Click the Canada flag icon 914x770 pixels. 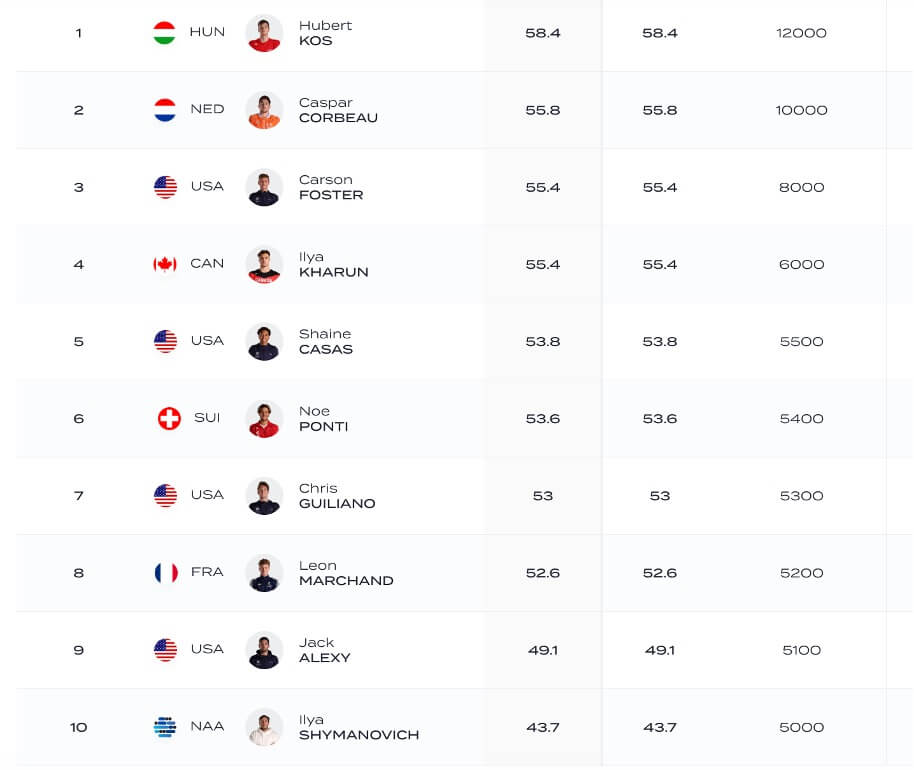(x=165, y=264)
